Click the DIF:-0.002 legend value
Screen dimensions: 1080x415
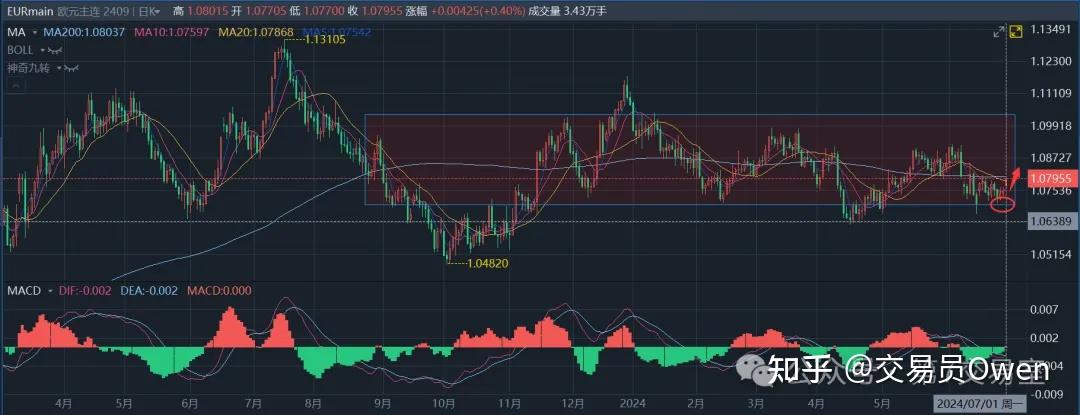[85, 291]
